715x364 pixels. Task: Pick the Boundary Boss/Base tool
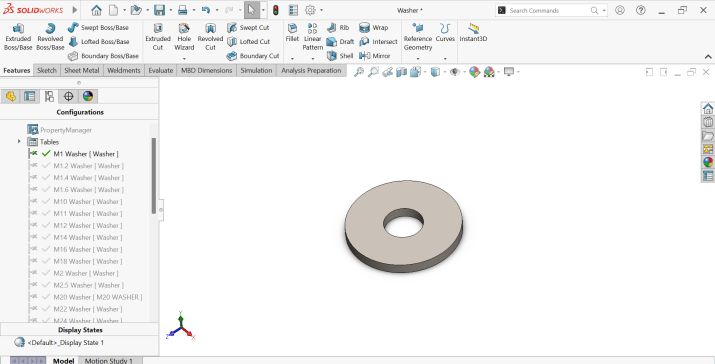(103, 56)
